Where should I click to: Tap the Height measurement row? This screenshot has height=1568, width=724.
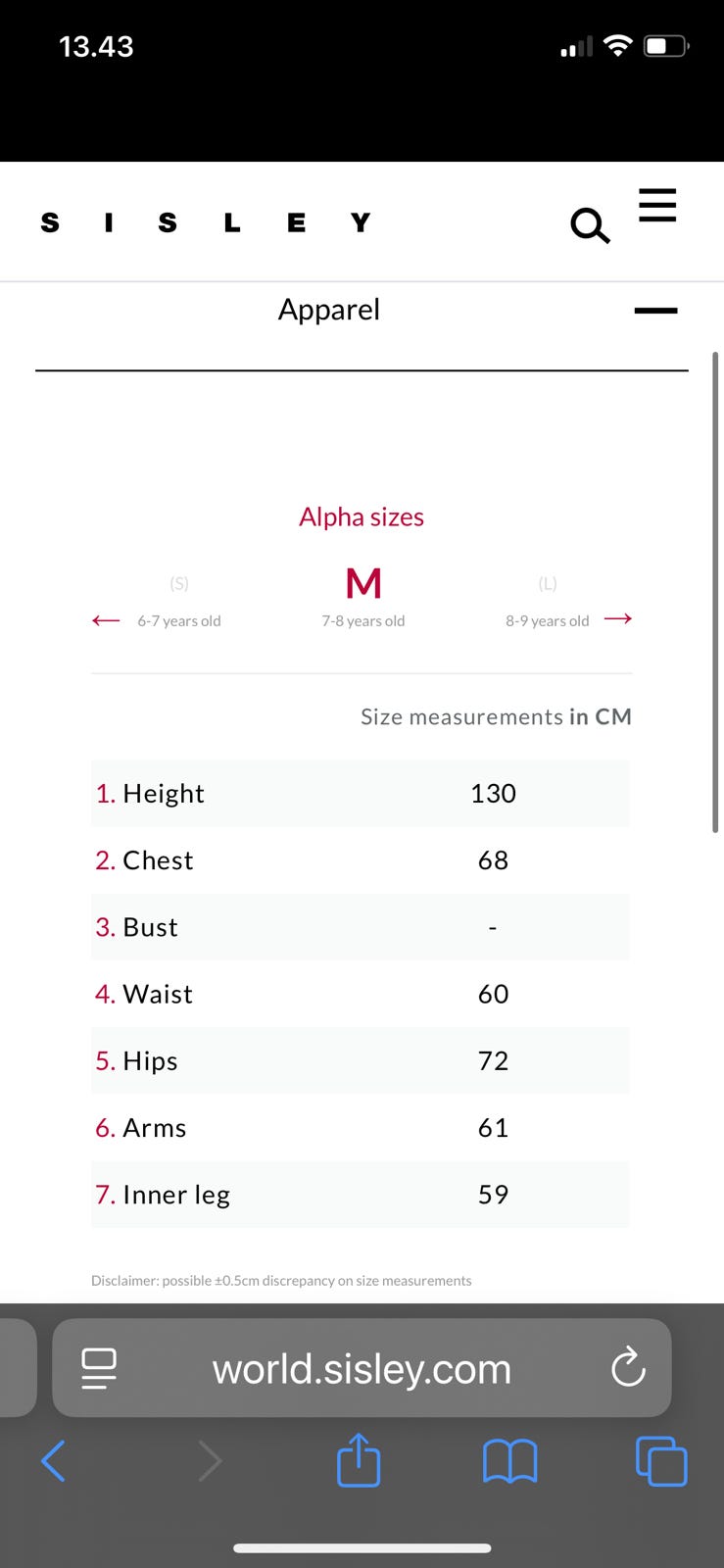(x=361, y=794)
